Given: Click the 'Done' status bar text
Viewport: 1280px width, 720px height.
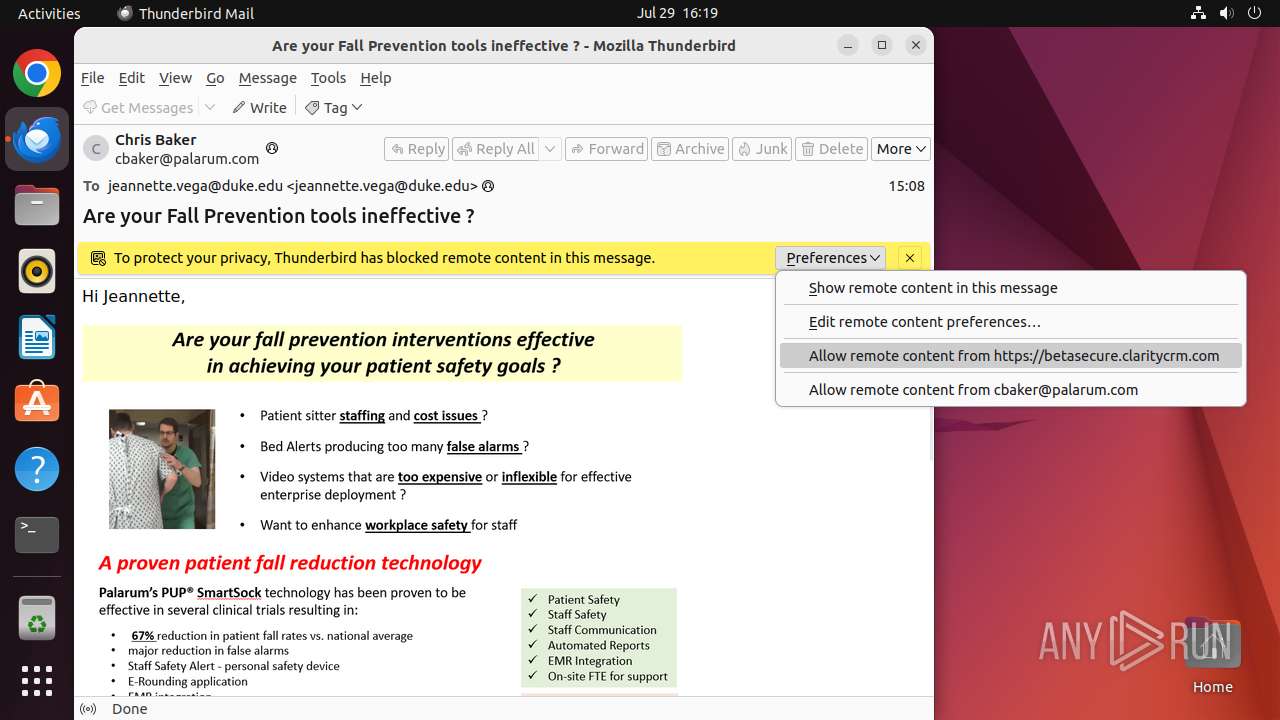Looking at the screenshot, I should [130, 709].
